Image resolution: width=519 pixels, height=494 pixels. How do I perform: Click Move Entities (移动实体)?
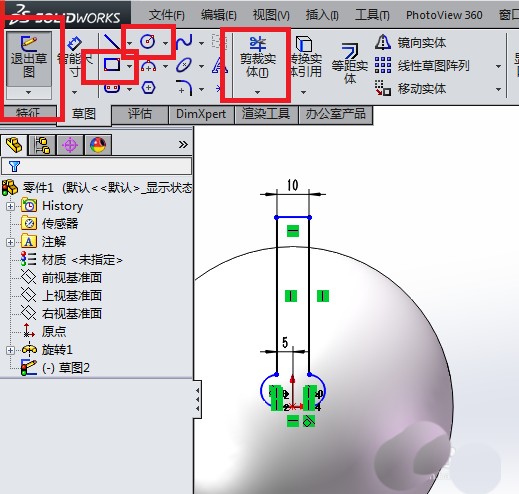tap(411, 89)
